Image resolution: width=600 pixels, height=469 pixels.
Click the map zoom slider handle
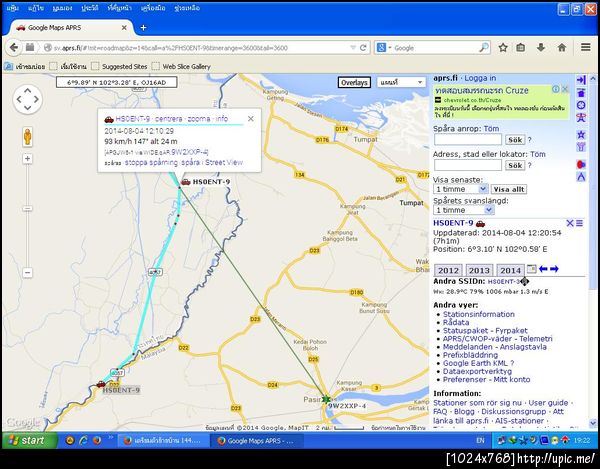[27, 208]
